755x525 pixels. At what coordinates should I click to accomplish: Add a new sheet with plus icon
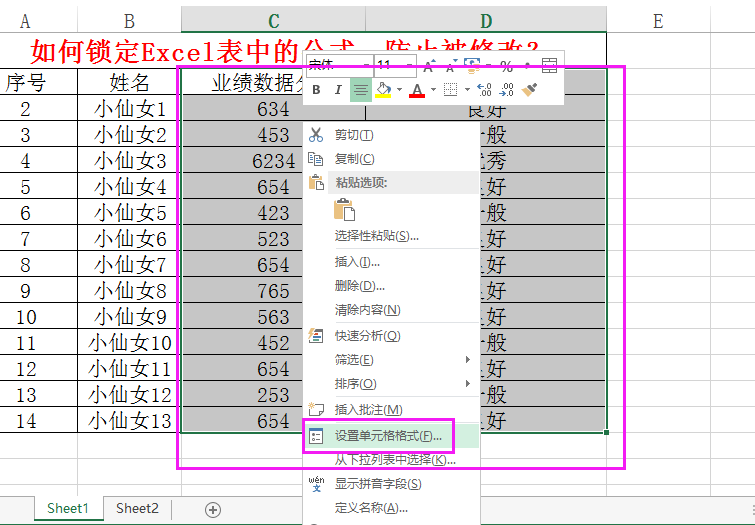click(x=213, y=510)
